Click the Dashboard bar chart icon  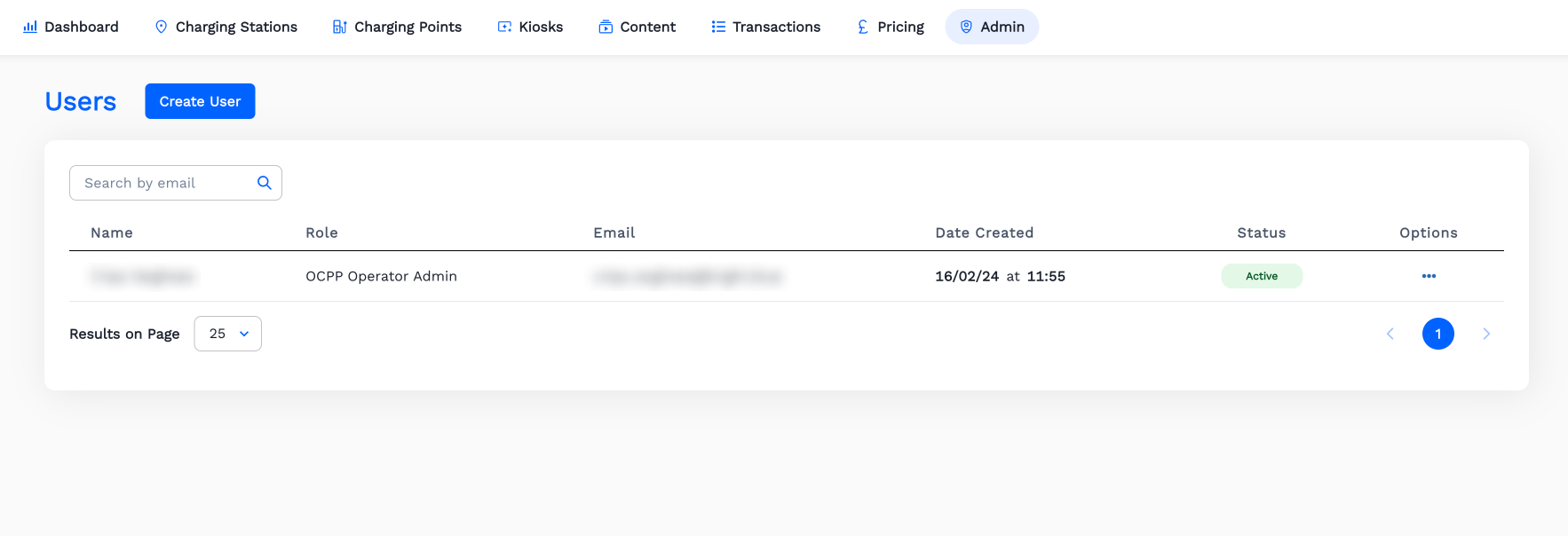click(x=30, y=27)
